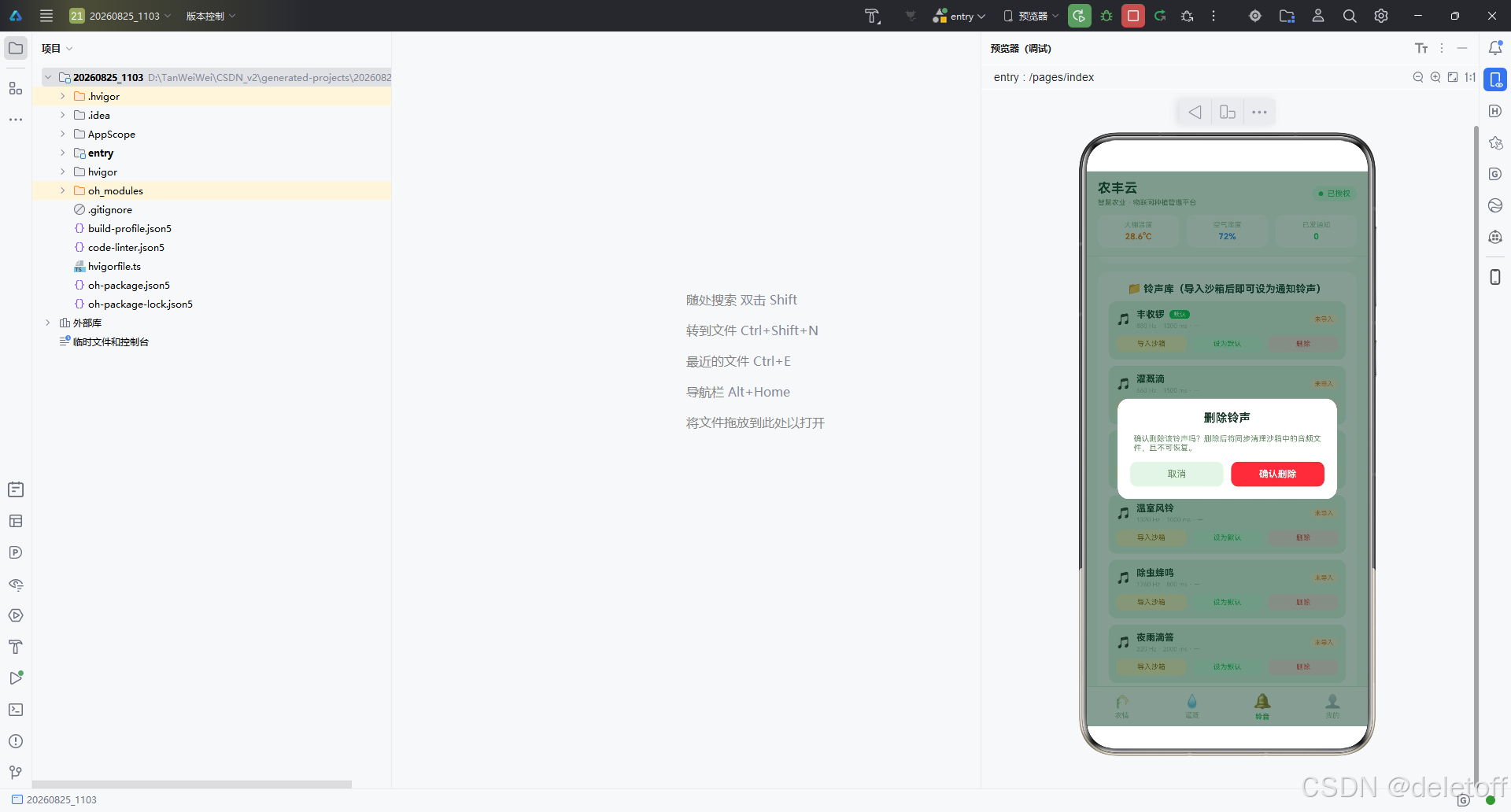This screenshot has width=1511, height=812.
Task: Open the search everywhere magnifier
Action: (x=1350, y=16)
